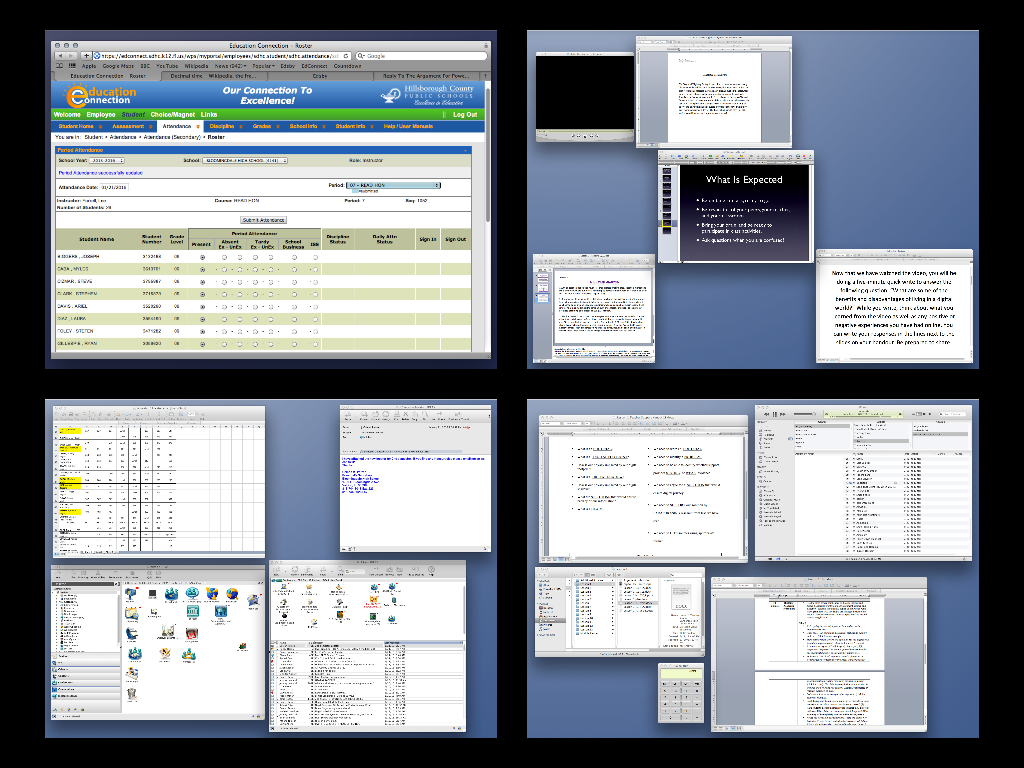Open Help / User Manuals
Image resolution: width=1024 pixels, height=768 pixels.
click(x=408, y=127)
